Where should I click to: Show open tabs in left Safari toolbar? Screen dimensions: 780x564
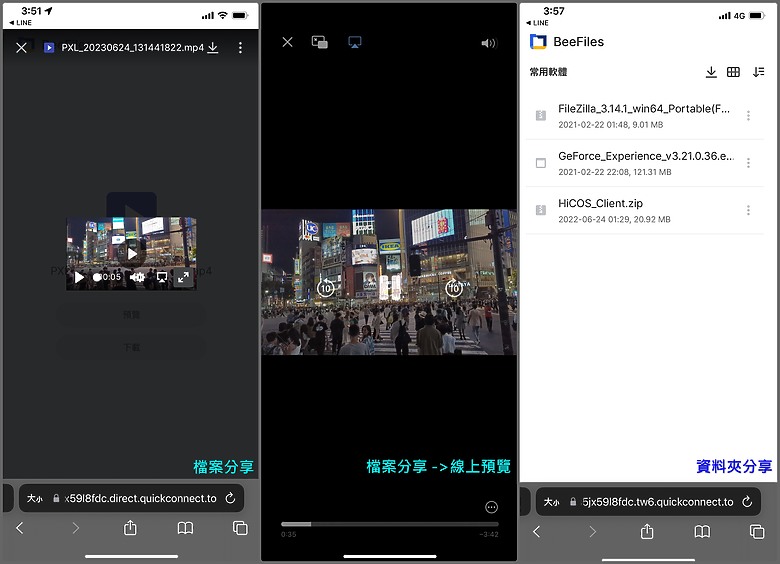coord(240,528)
